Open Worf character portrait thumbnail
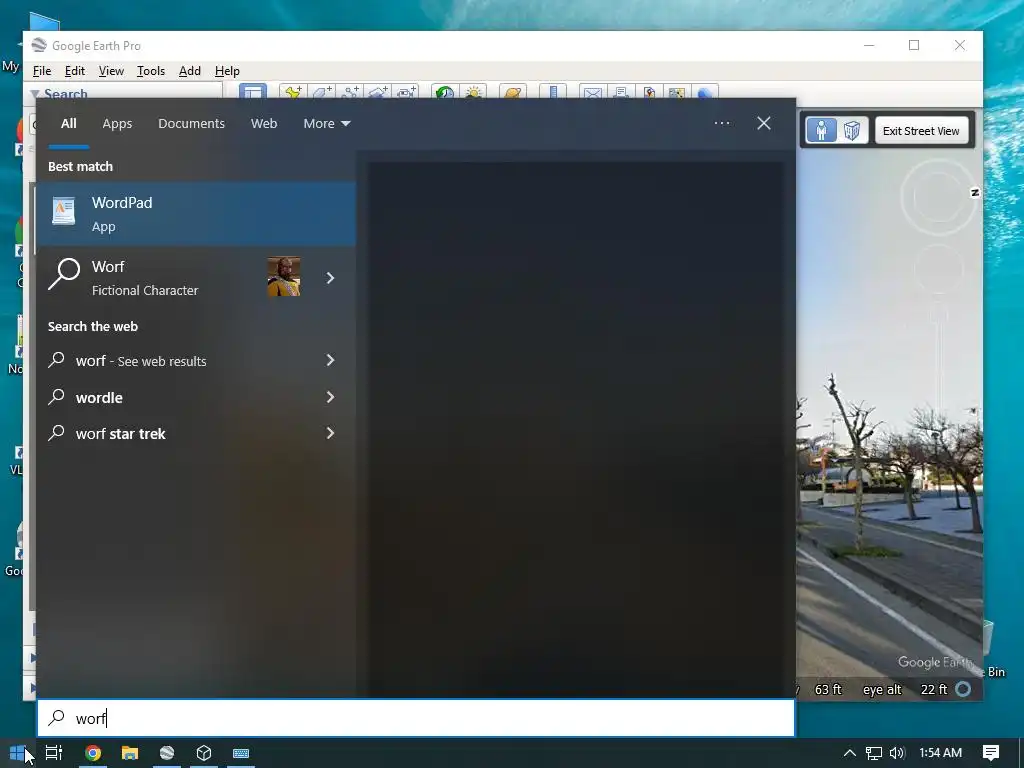Viewport: 1024px width, 768px height. 284,277
